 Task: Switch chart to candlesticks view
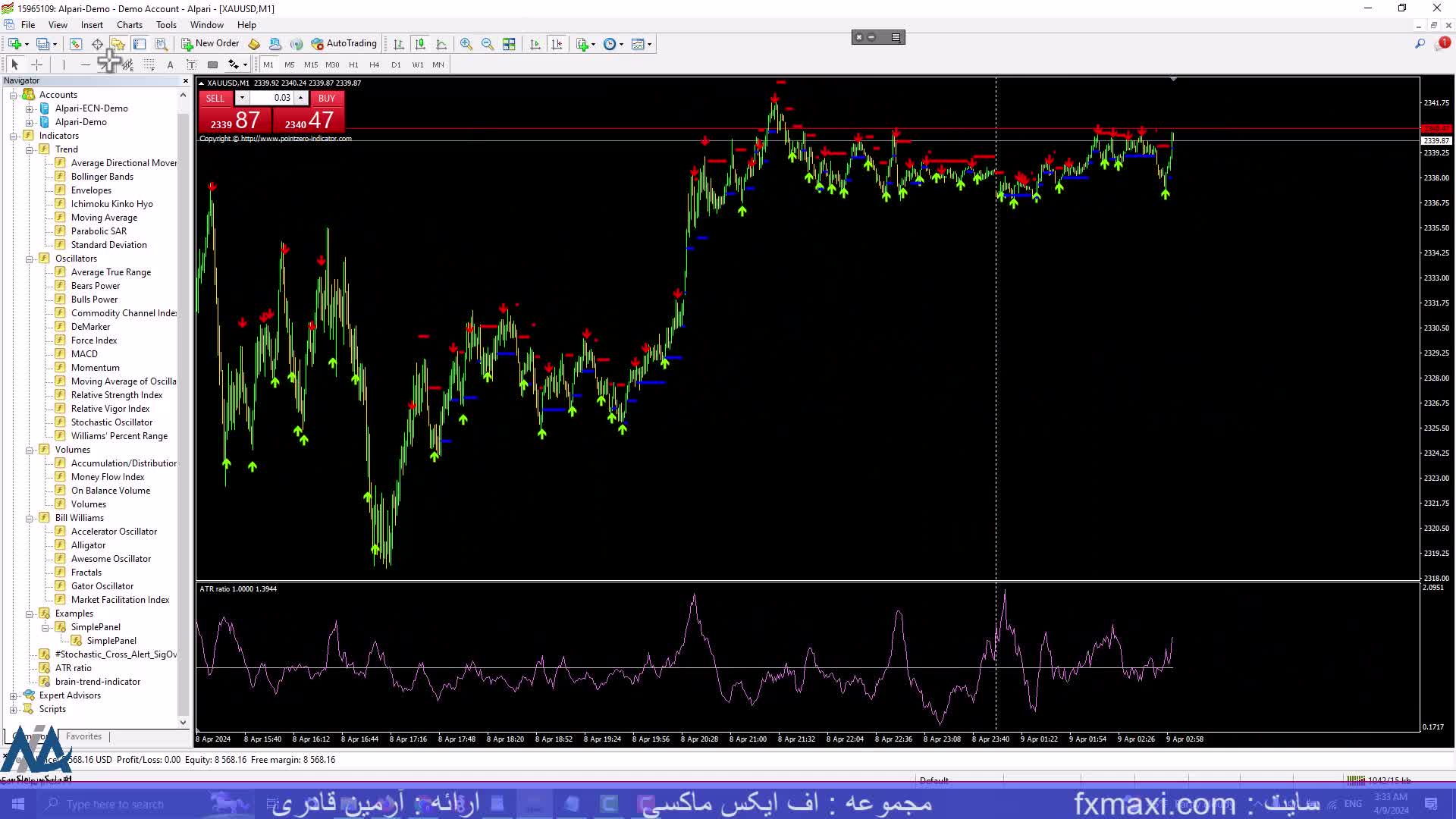click(x=420, y=44)
